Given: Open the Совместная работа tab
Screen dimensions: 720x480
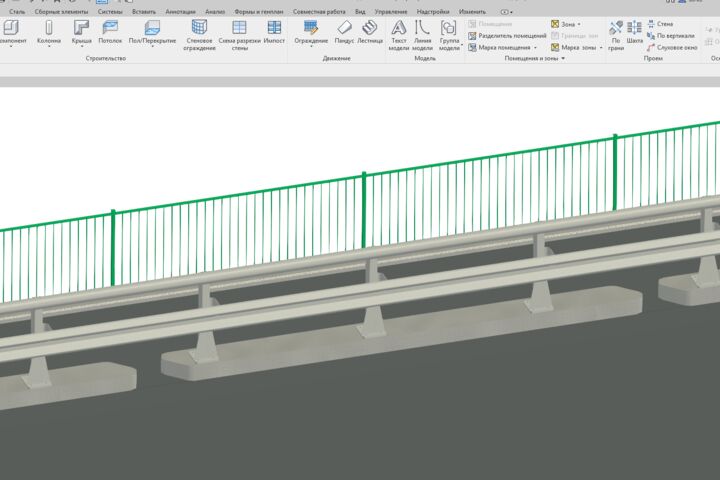Looking at the screenshot, I should pyautogui.click(x=319, y=12).
